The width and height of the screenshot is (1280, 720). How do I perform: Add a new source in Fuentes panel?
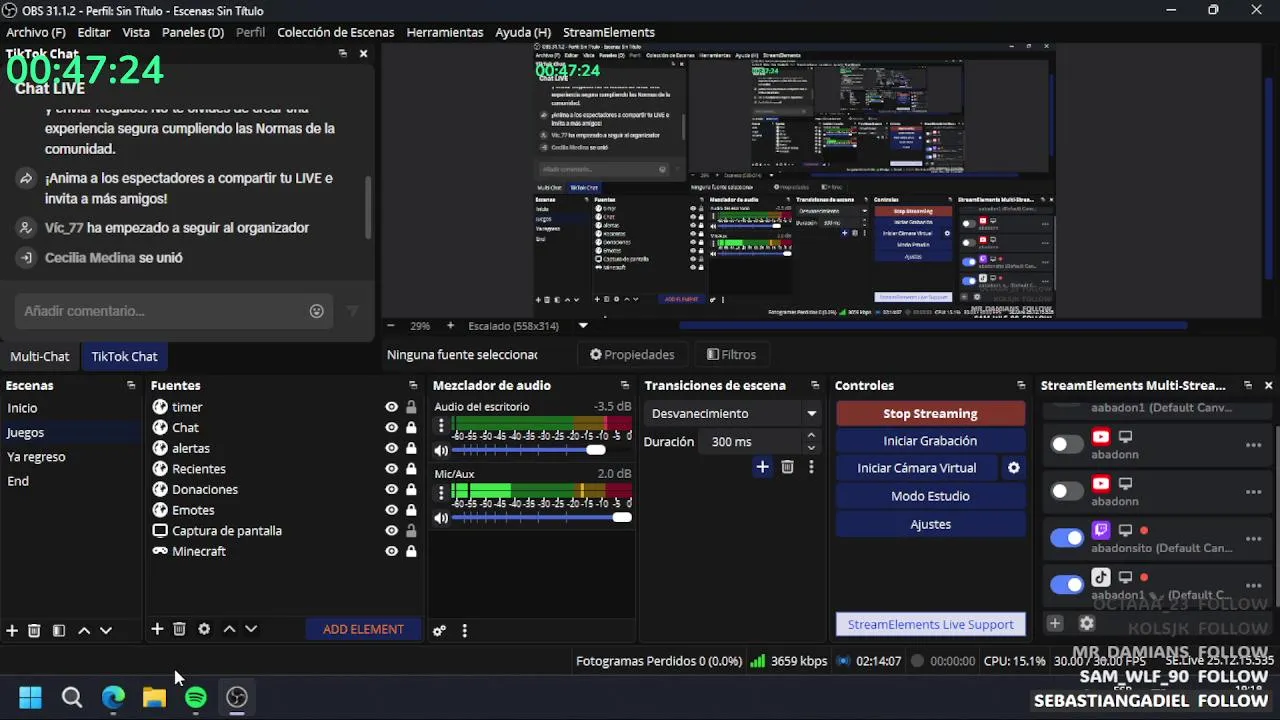[157, 629]
